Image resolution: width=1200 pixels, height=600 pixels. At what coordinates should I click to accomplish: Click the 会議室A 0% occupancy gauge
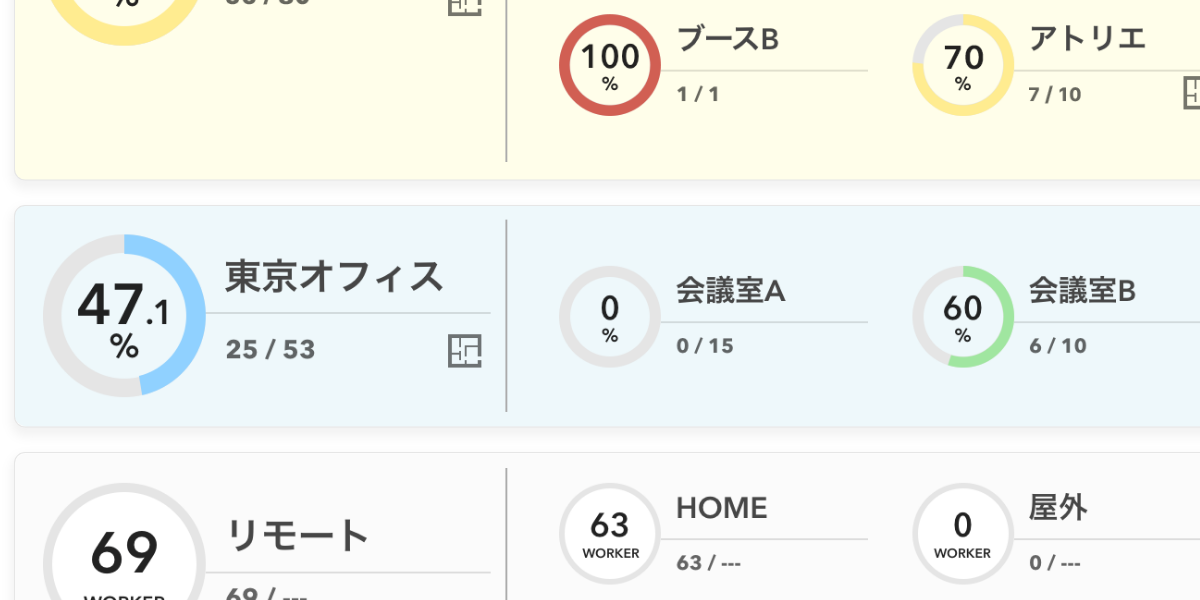tap(610, 317)
